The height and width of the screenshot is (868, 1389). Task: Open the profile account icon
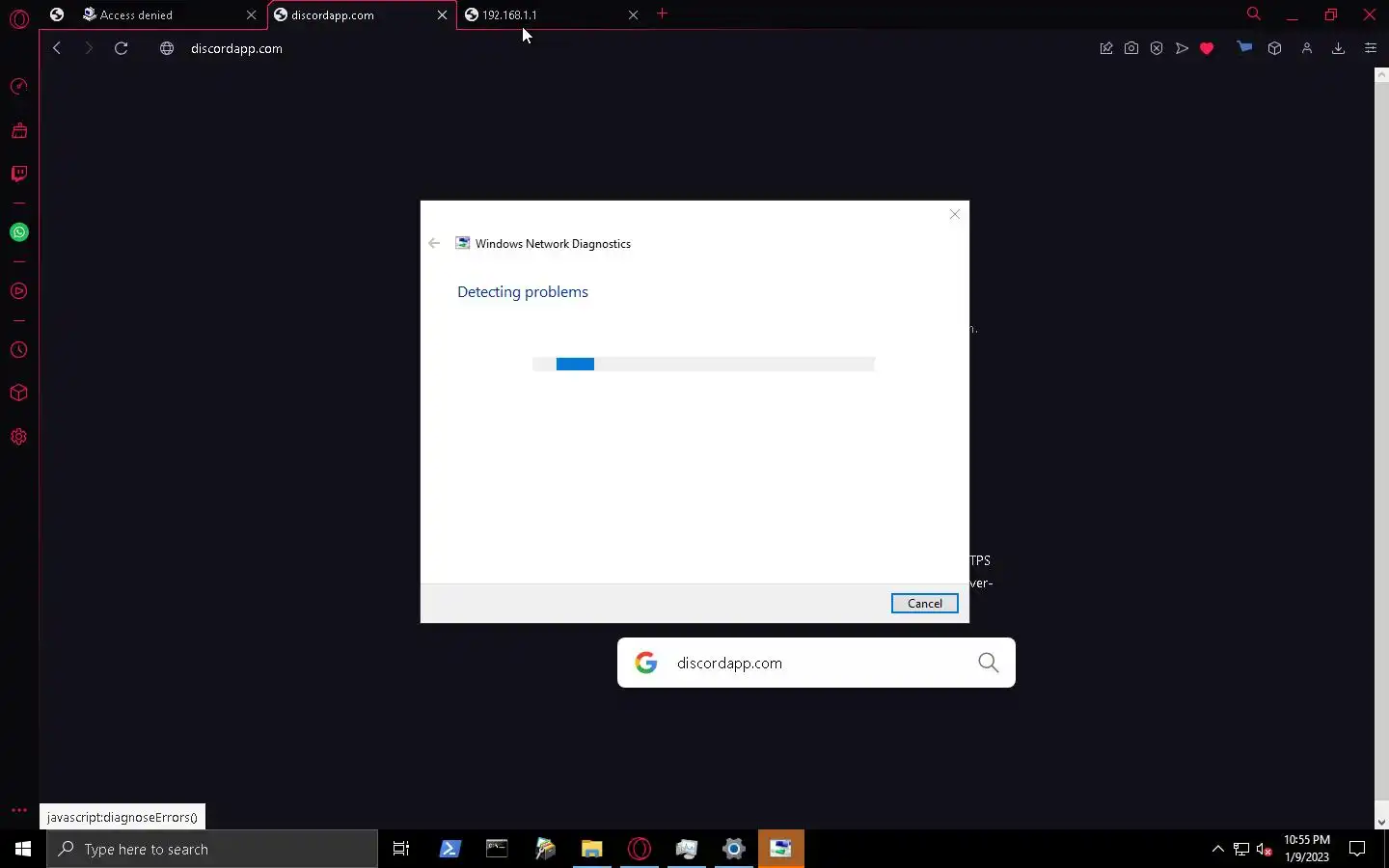(1307, 48)
